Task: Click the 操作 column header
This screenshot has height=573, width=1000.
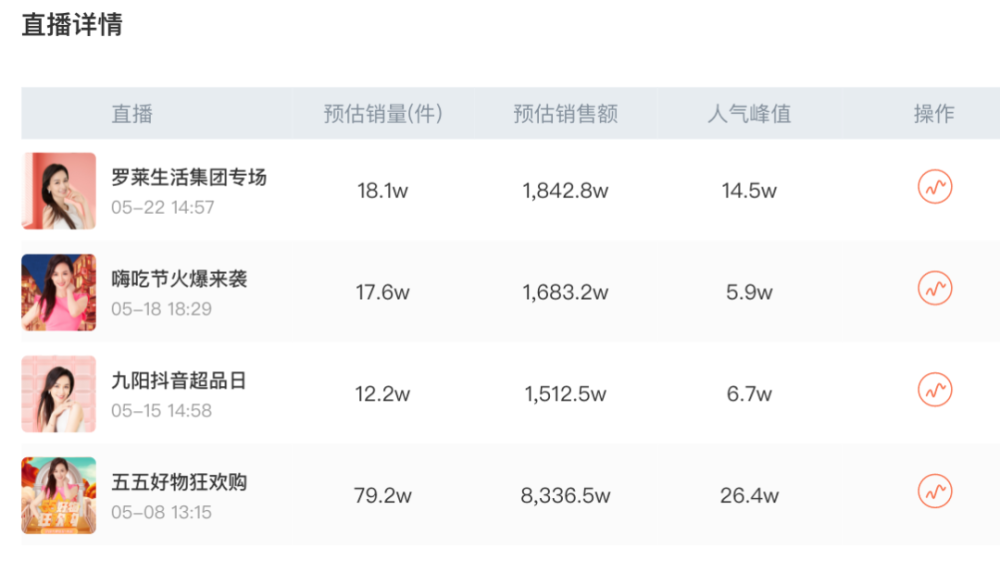Action: tap(934, 114)
